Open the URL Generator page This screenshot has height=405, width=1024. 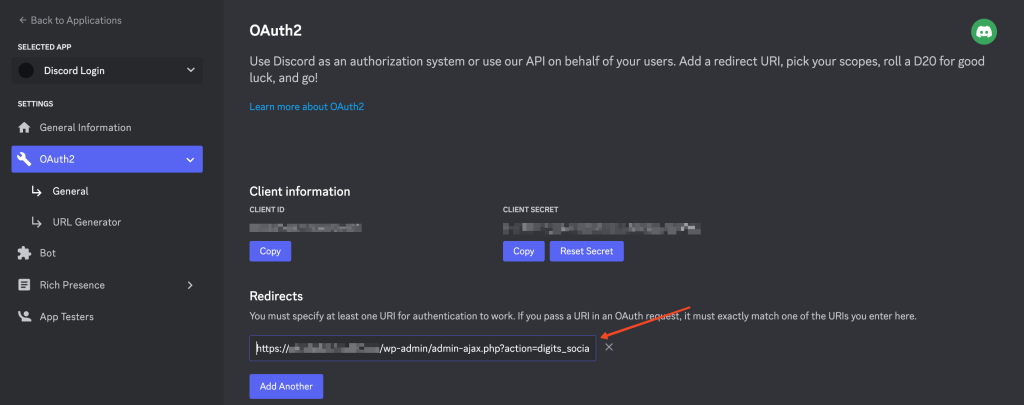pos(86,222)
